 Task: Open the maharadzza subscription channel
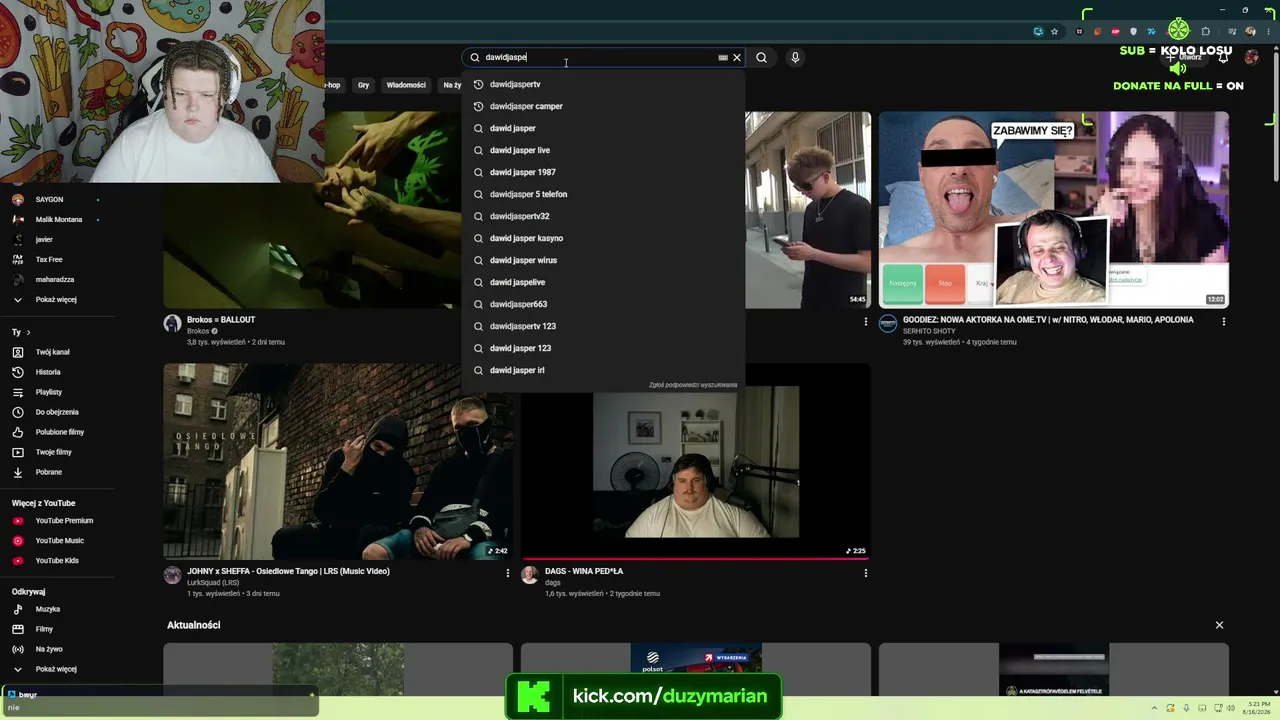pos(57,280)
